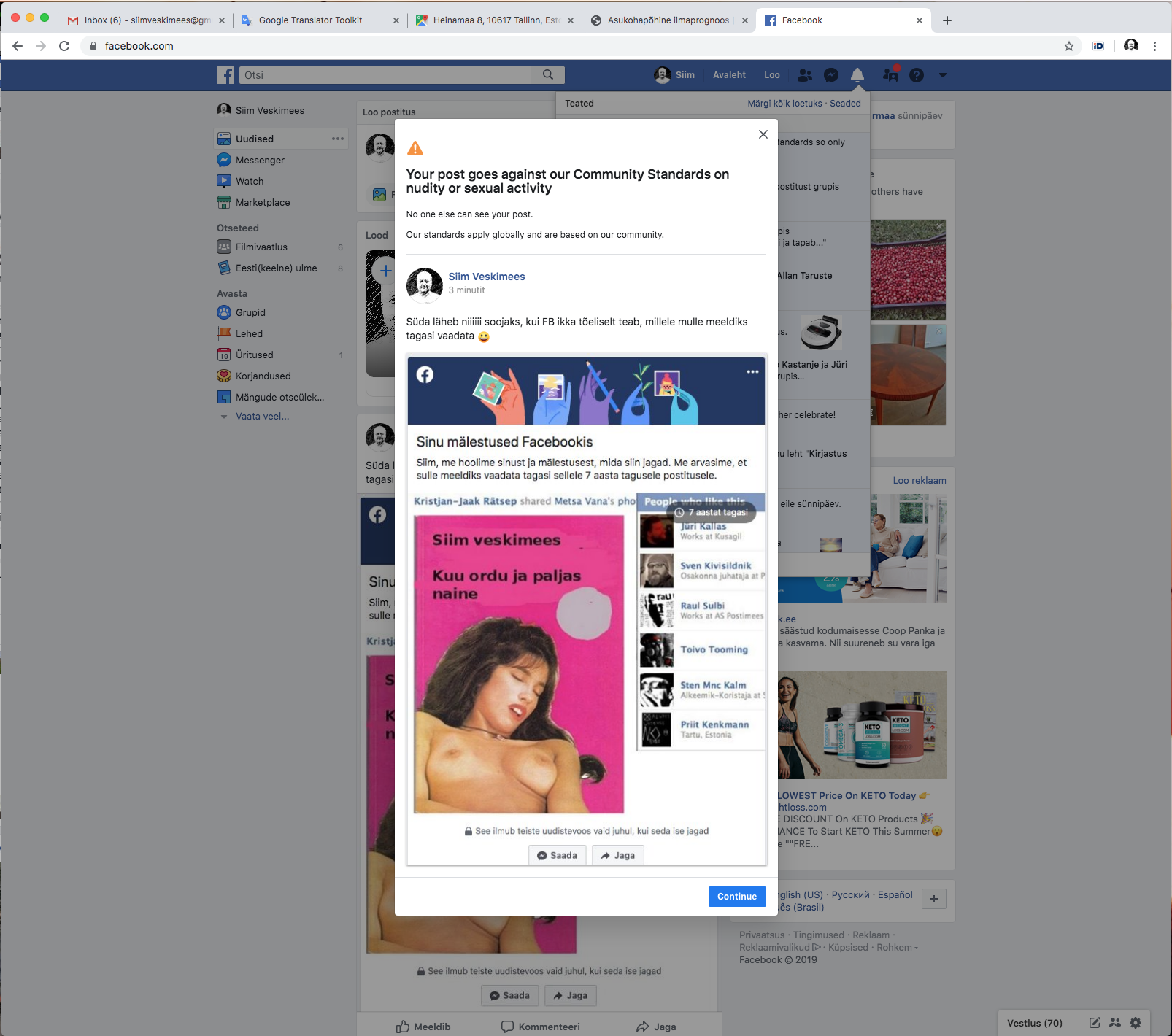This screenshot has height=1036, width=1172.
Task: Open Marketplace in left sidebar
Action: 263,202
